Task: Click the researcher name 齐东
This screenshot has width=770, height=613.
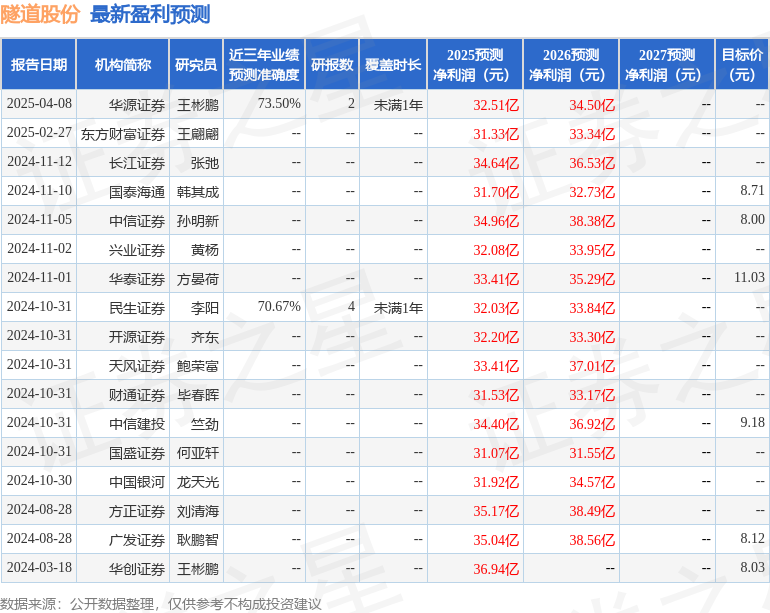Action: coord(205,336)
